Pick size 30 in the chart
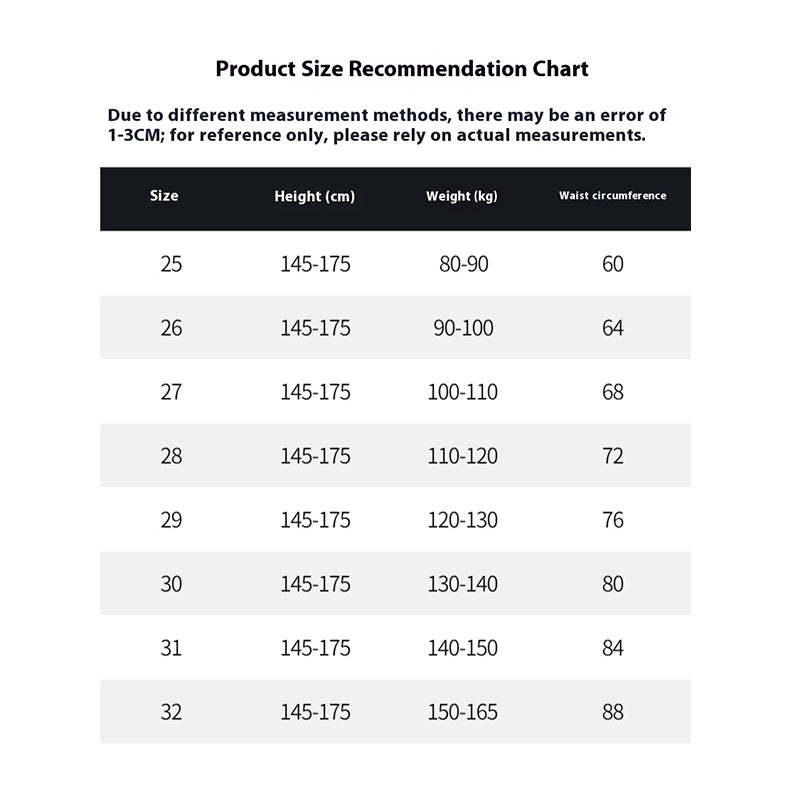Viewport: 800px width, 800px height. coord(171,584)
